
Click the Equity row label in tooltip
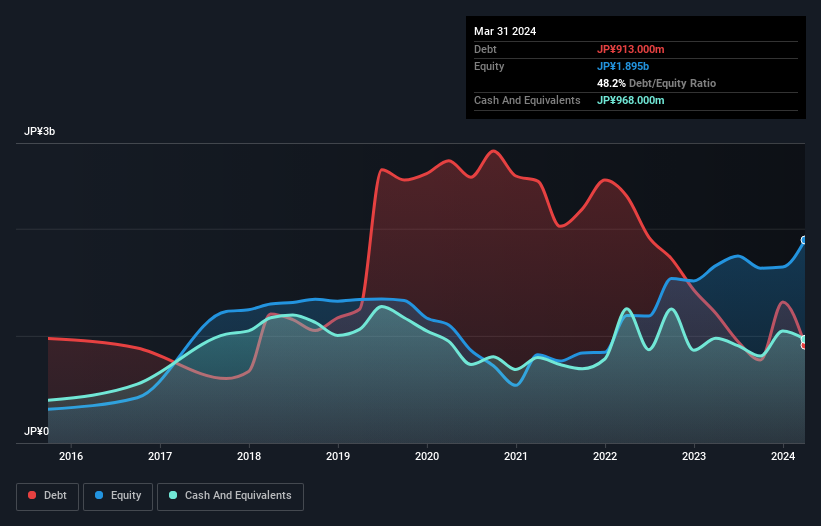[489, 66]
